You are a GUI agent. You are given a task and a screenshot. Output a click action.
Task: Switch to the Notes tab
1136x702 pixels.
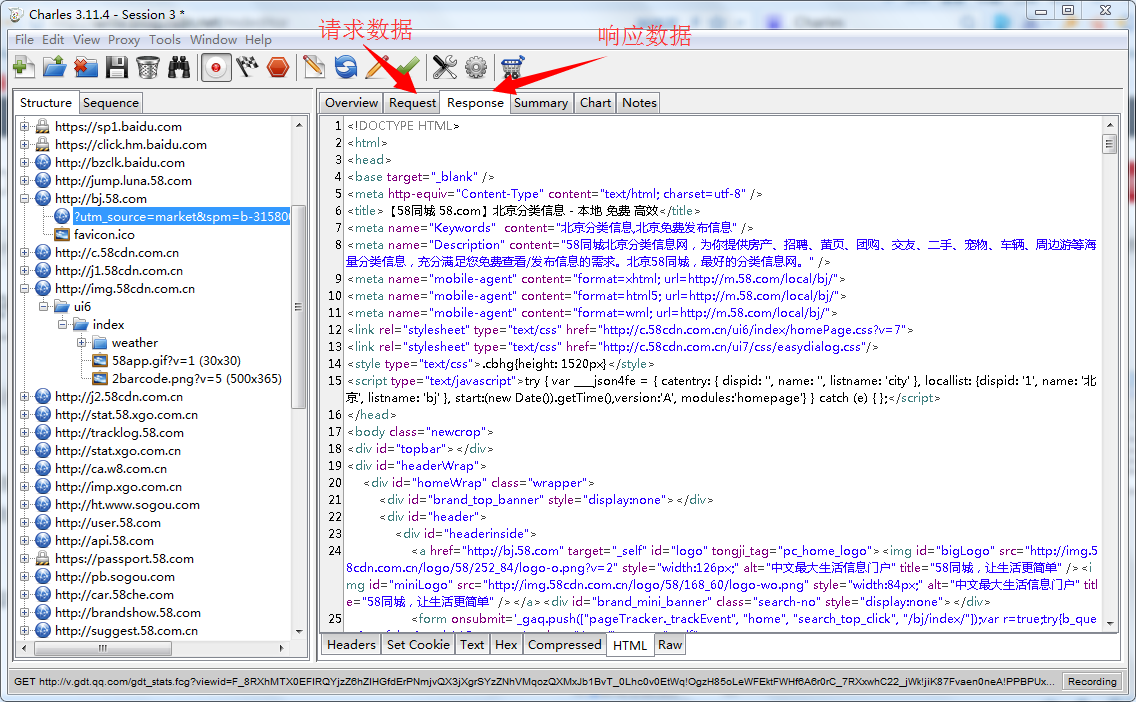tap(639, 103)
